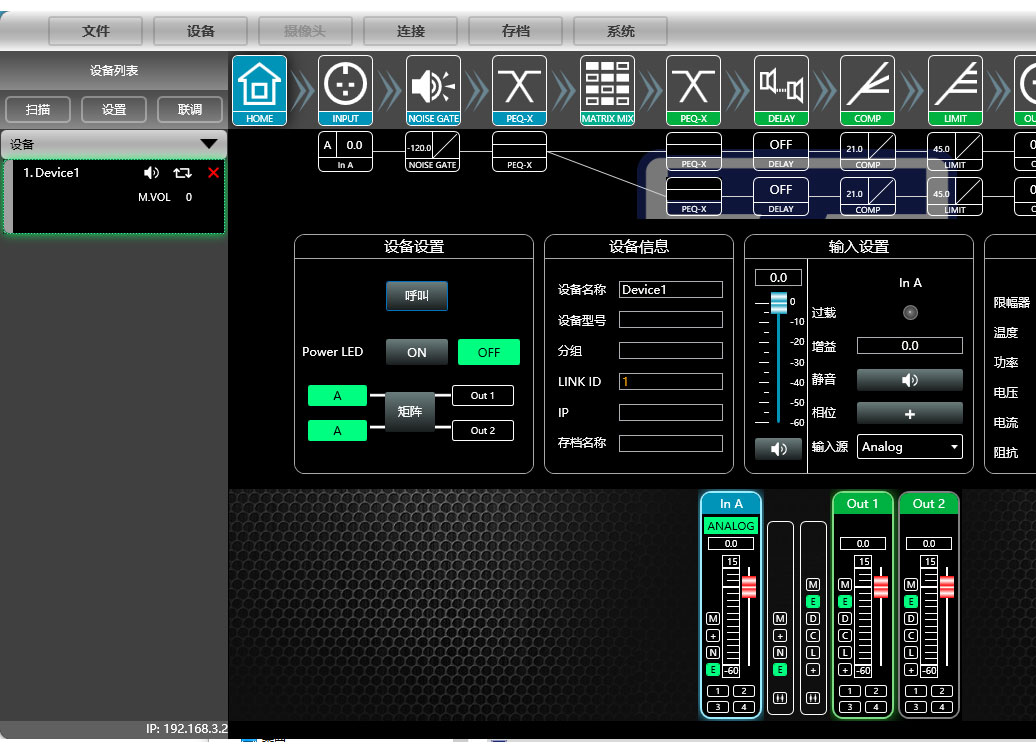This screenshot has height=754, width=1036.
Task: Click the -120.0 NOISE GATE chain block
Action: click(432, 151)
